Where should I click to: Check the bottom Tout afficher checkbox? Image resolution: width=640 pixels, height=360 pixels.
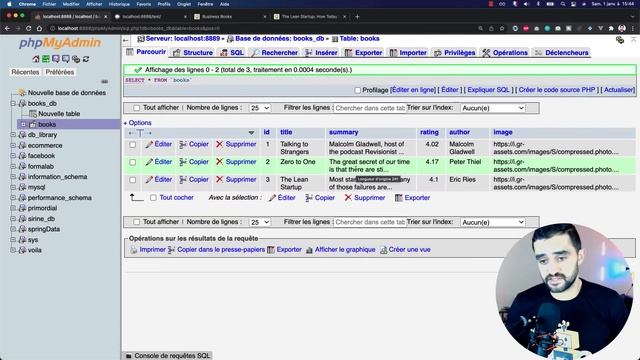pos(136,222)
